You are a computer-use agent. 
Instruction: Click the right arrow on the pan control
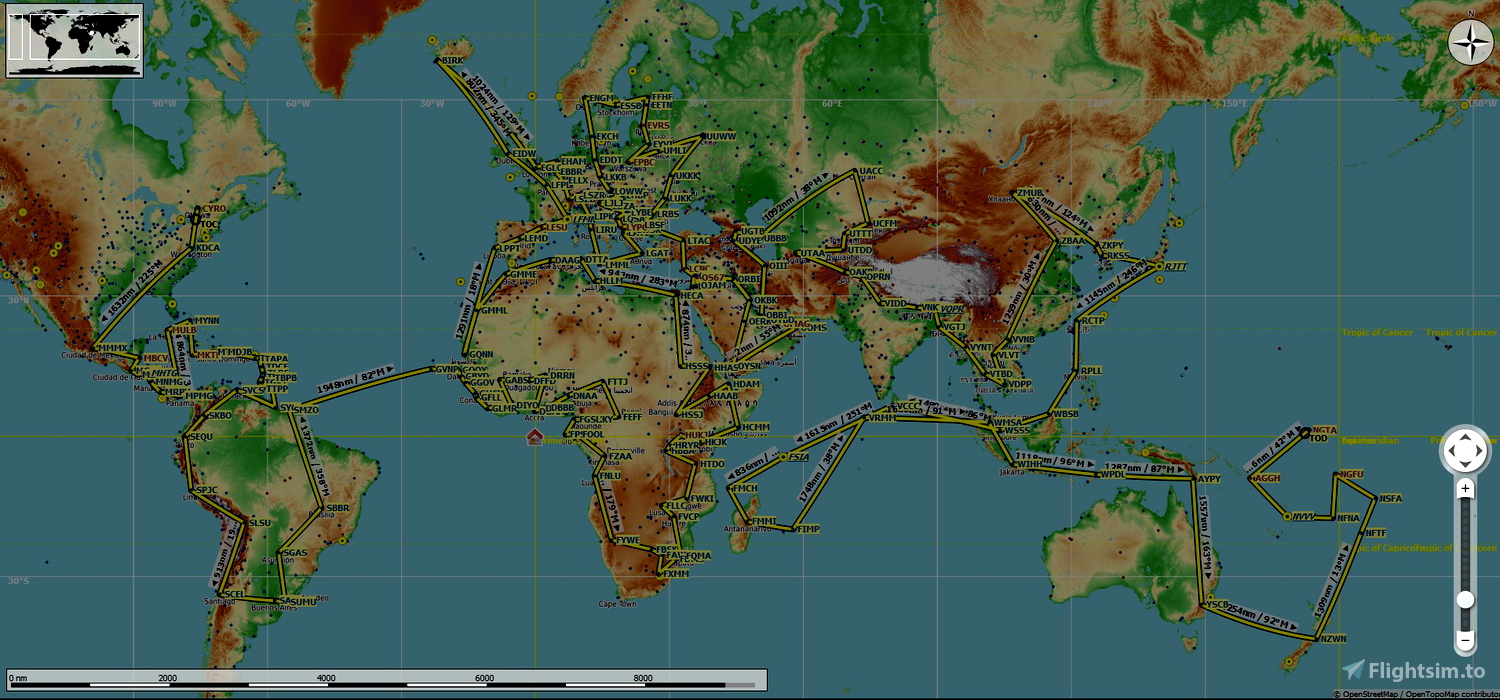1479,450
